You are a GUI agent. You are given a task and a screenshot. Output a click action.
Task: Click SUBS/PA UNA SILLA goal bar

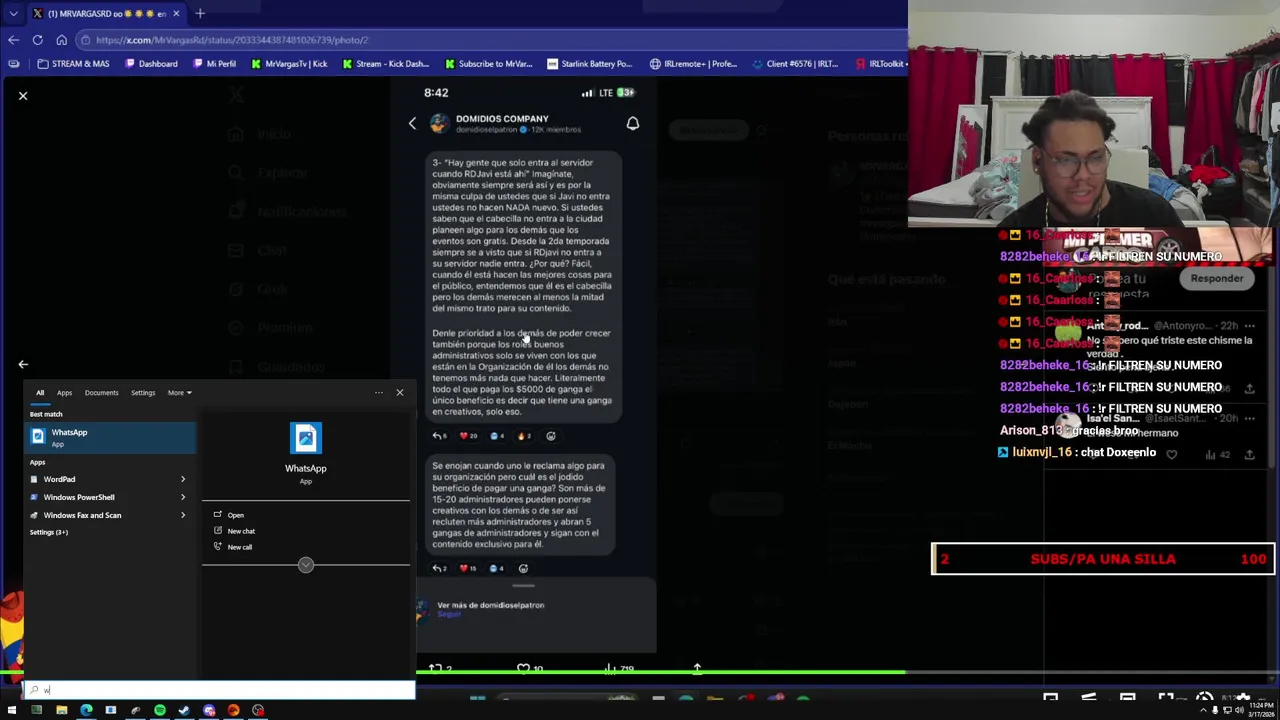1103,559
